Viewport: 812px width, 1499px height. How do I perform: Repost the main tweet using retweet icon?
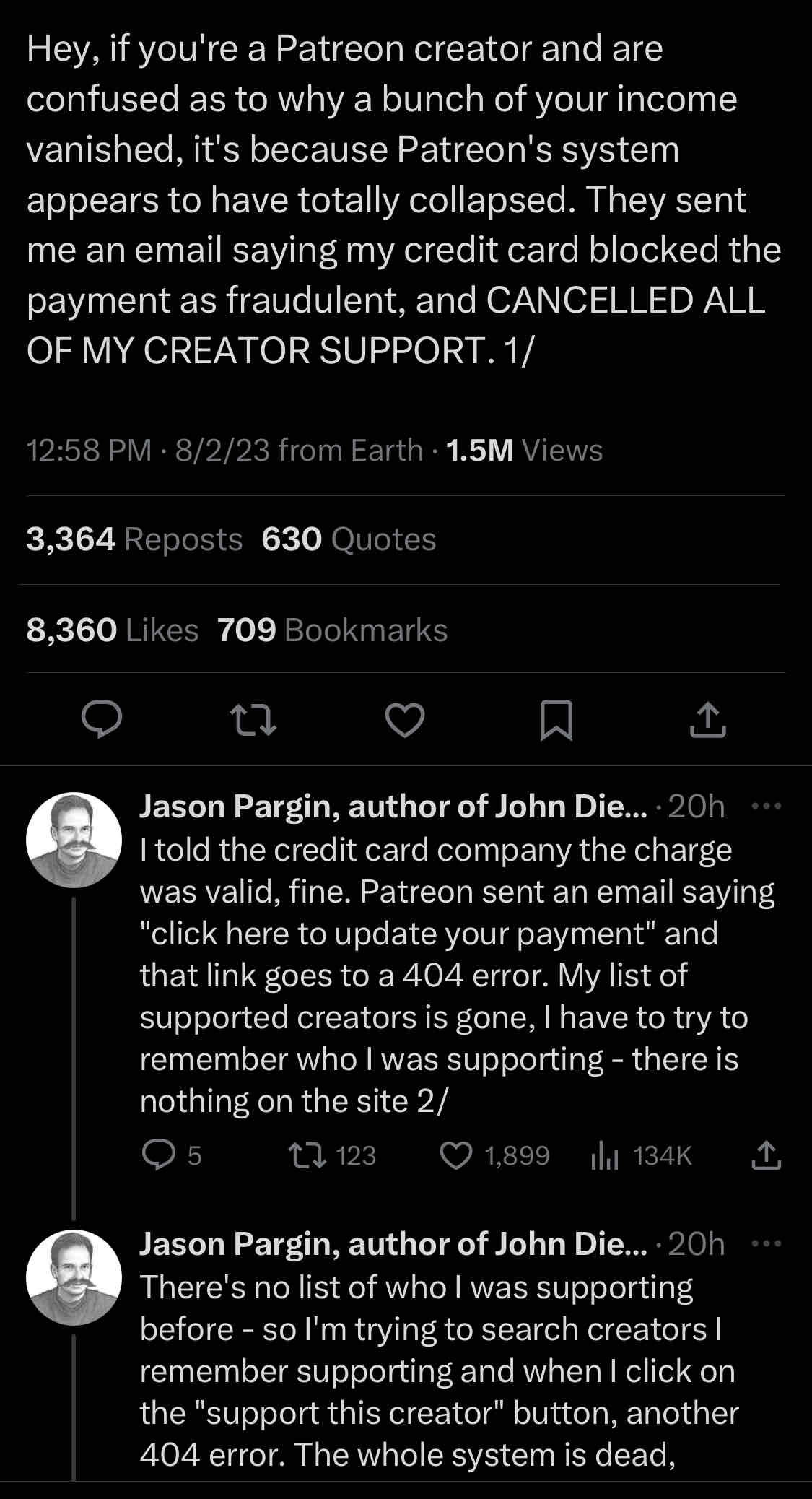click(x=253, y=720)
